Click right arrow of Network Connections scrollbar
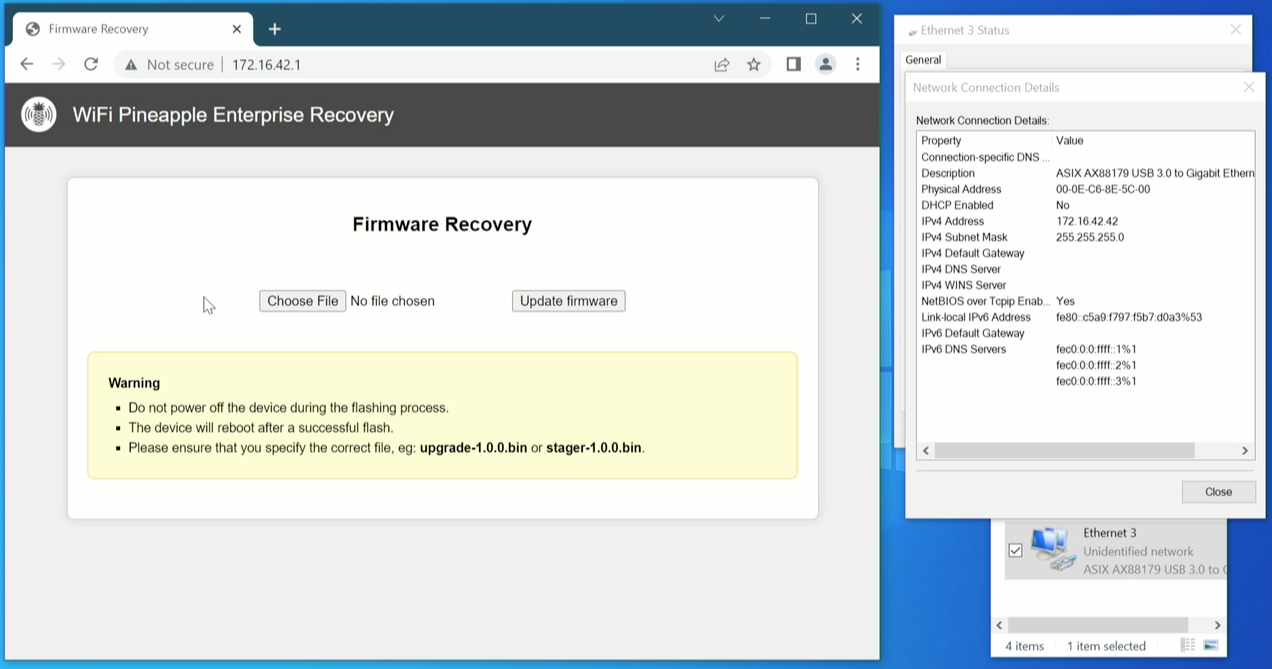Viewport: 1272px width, 669px height. (1217, 626)
